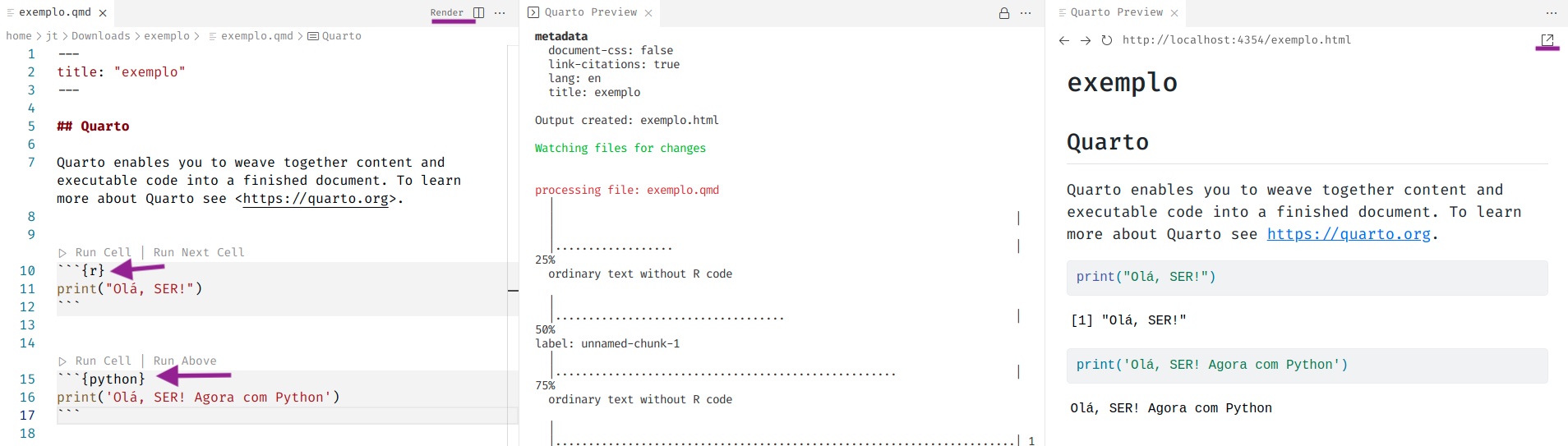This screenshot has height=446, width=1568.
Task: Open editor more actions ellipsis menu
Action: pyautogui.click(x=500, y=13)
